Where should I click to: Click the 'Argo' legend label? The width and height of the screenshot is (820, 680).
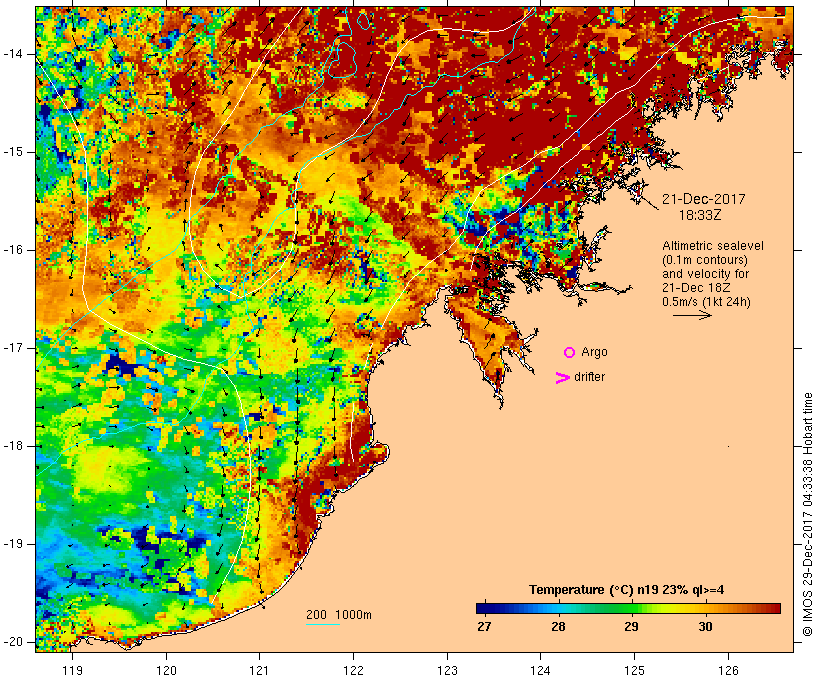click(595, 353)
